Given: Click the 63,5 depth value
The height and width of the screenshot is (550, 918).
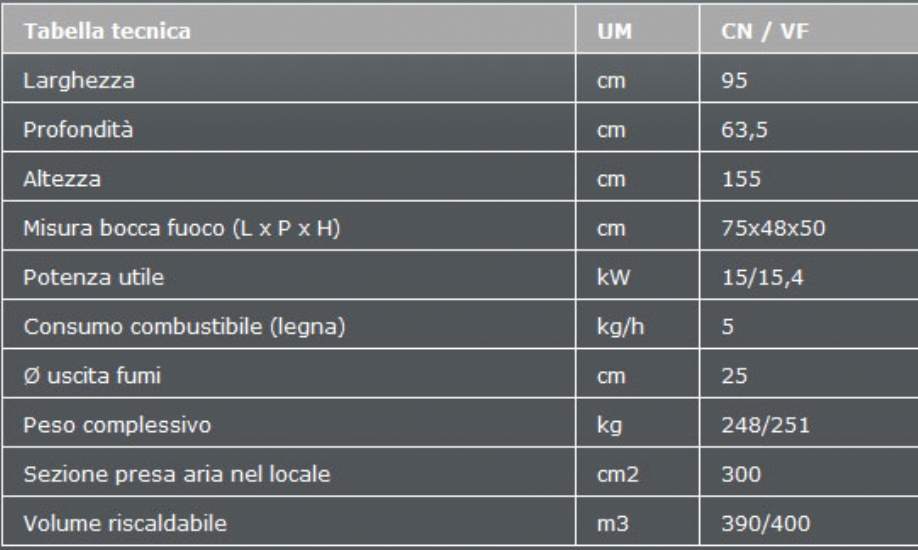Looking at the screenshot, I should tap(744, 130).
